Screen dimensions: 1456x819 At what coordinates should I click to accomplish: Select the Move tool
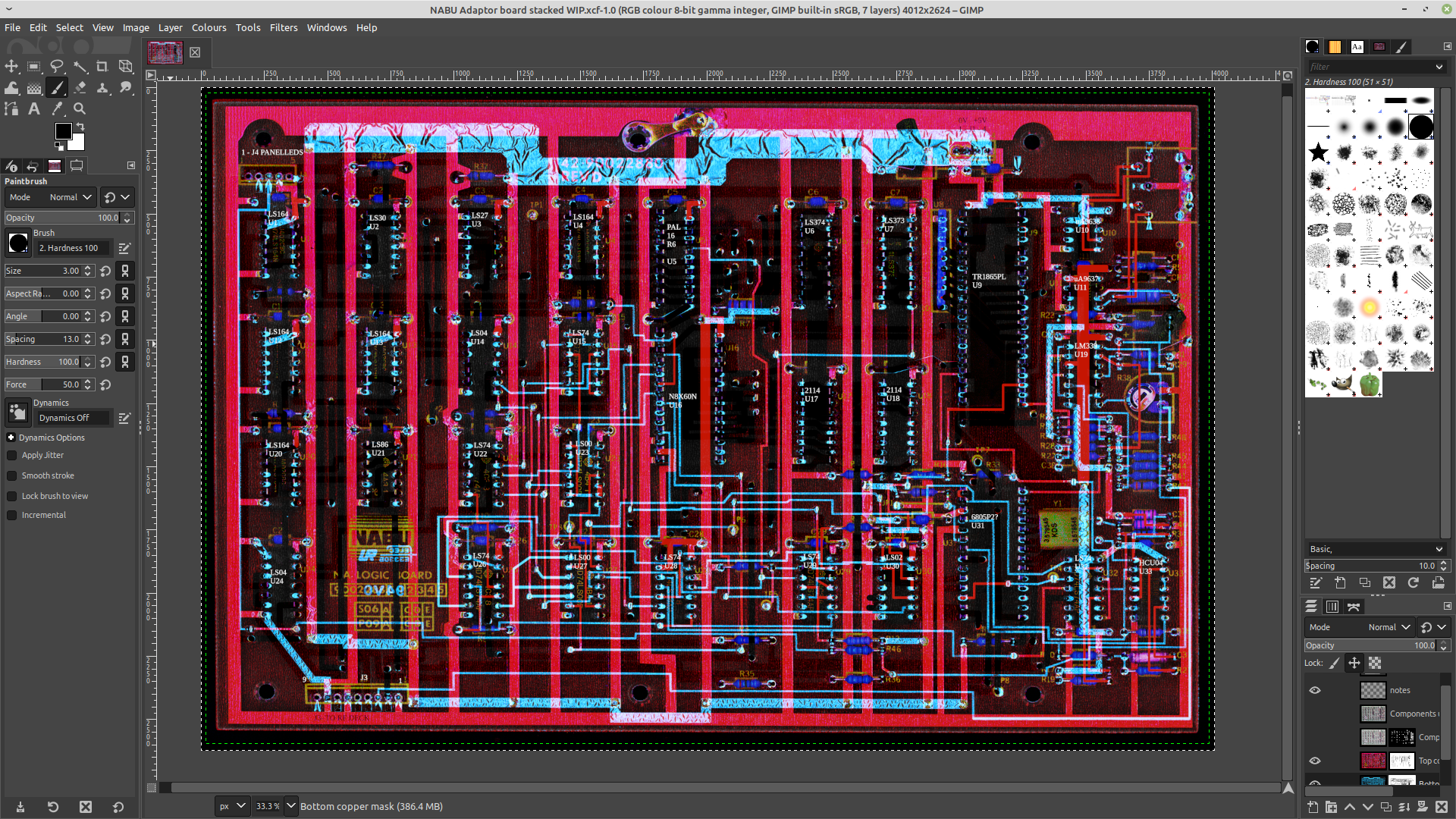pyautogui.click(x=11, y=67)
